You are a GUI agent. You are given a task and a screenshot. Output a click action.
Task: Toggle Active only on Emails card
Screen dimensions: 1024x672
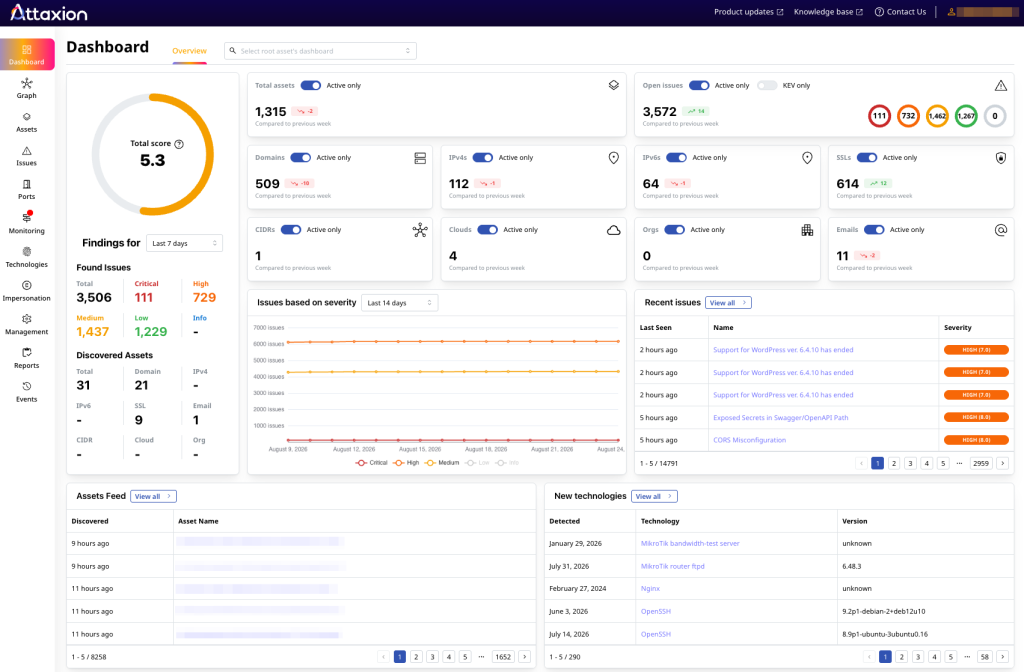coord(874,230)
